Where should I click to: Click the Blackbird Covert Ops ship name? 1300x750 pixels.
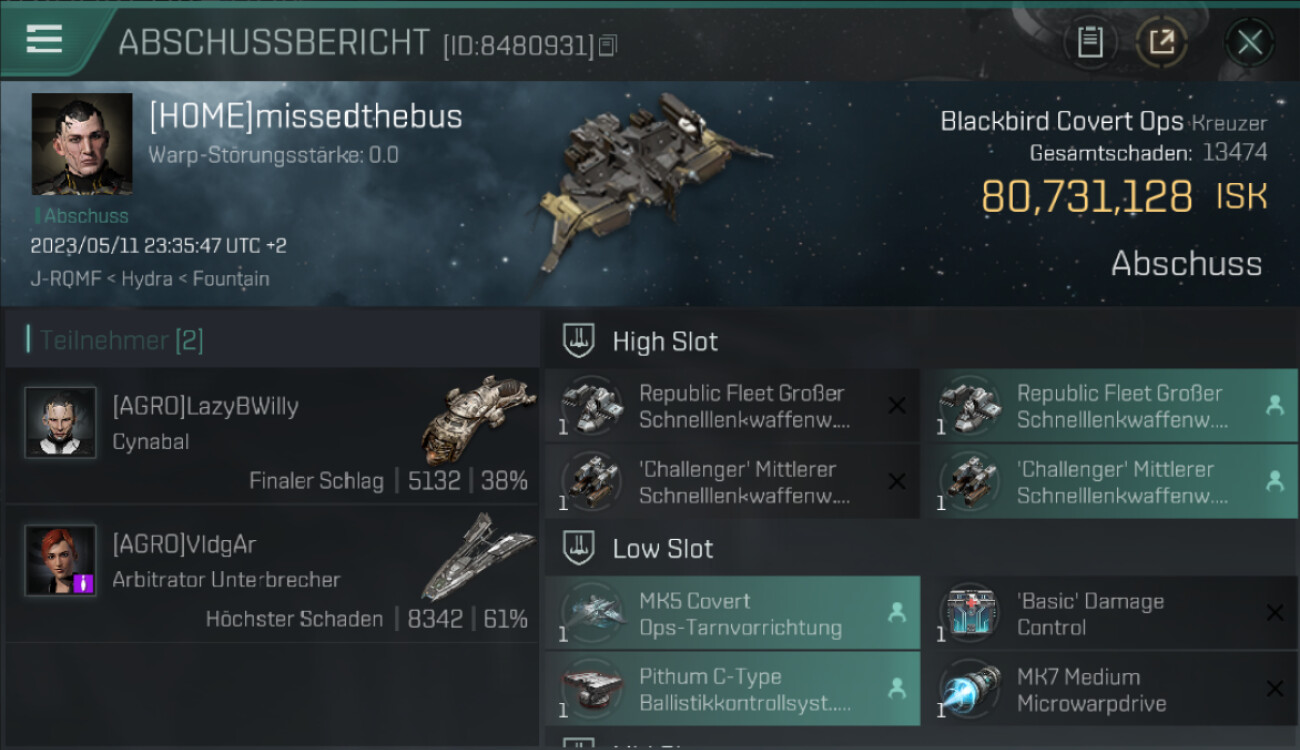(x=1061, y=122)
